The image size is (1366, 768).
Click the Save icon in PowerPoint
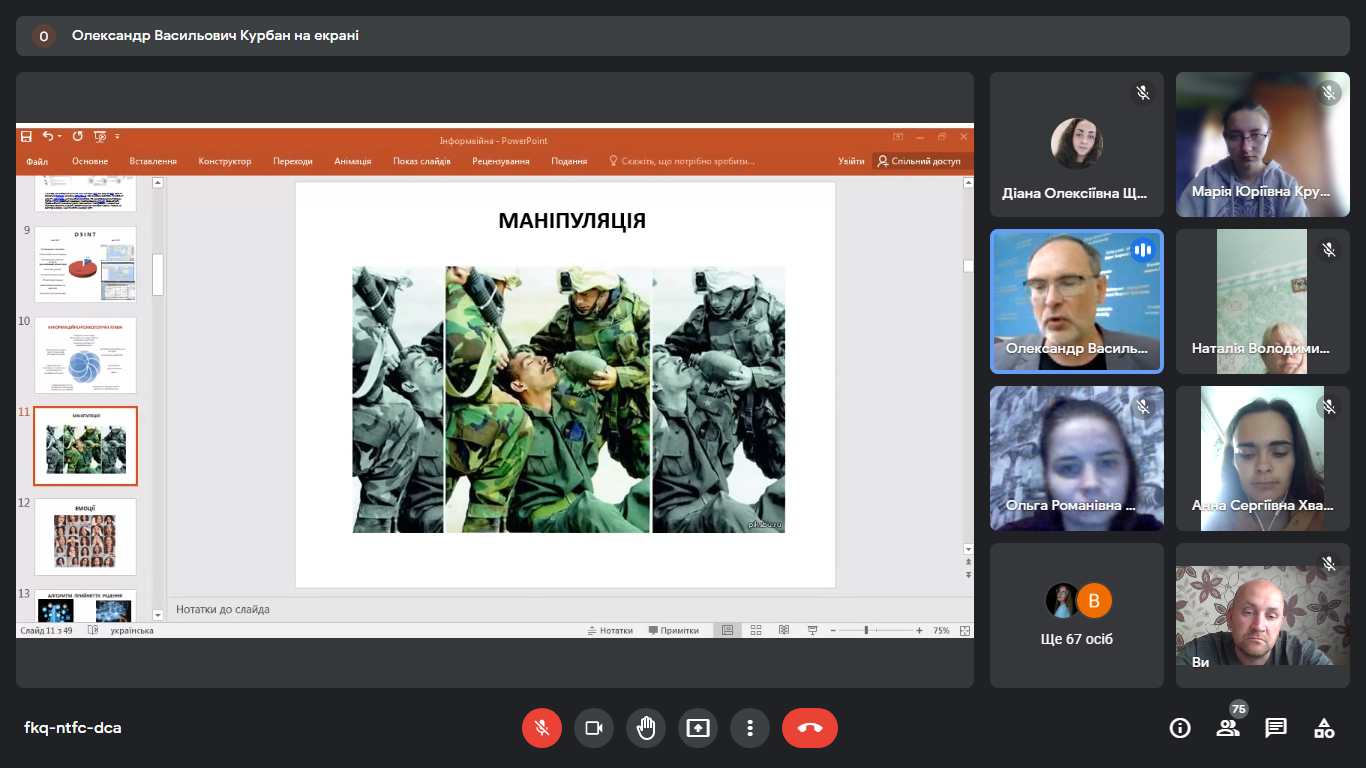point(27,136)
